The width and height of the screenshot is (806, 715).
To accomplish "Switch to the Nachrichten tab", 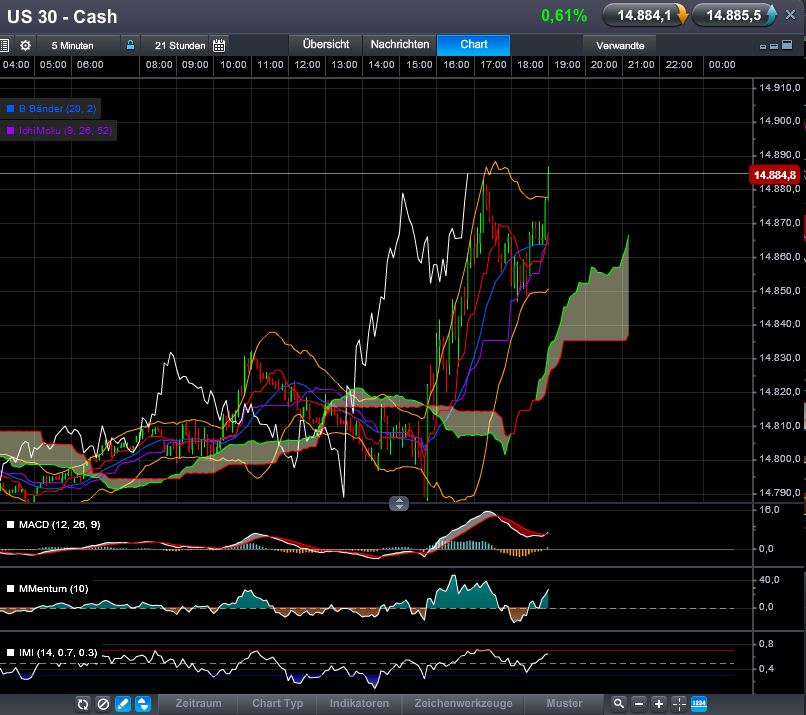I will point(400,45).
